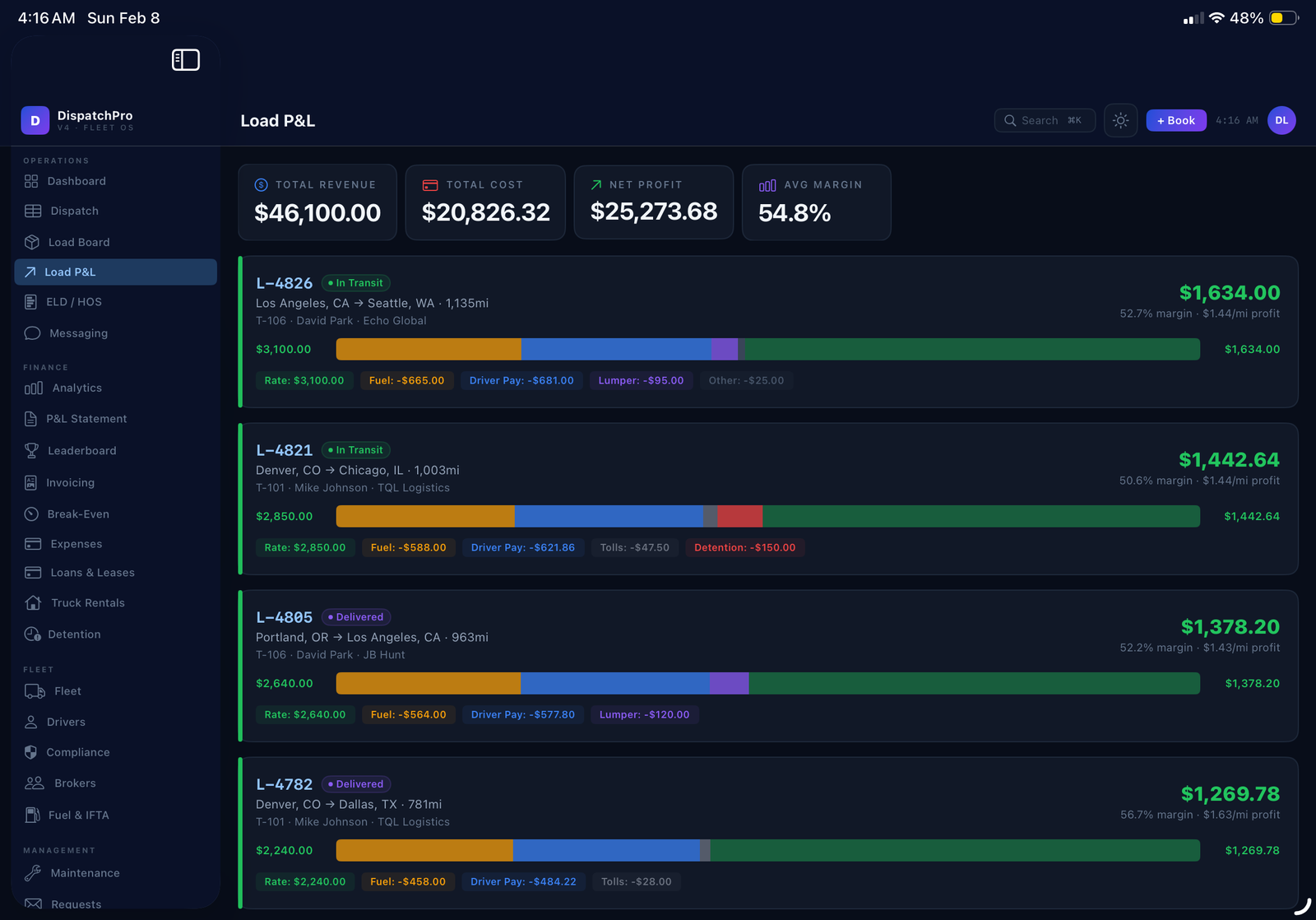Click the Fleet truck icon
The image size is (1316, 920).
[x=35, y=691]
